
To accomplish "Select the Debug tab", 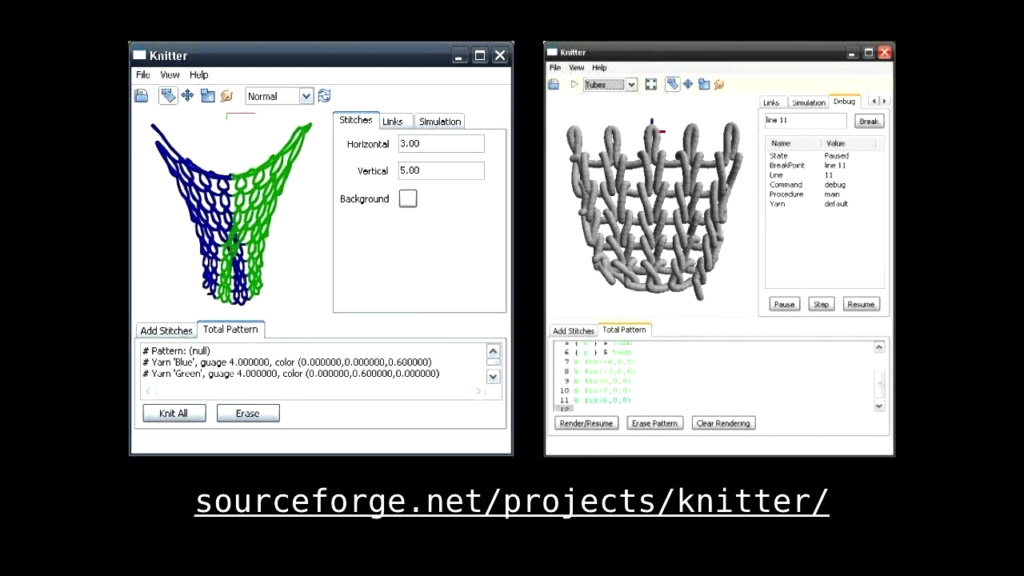I will (x=844, y=101).
